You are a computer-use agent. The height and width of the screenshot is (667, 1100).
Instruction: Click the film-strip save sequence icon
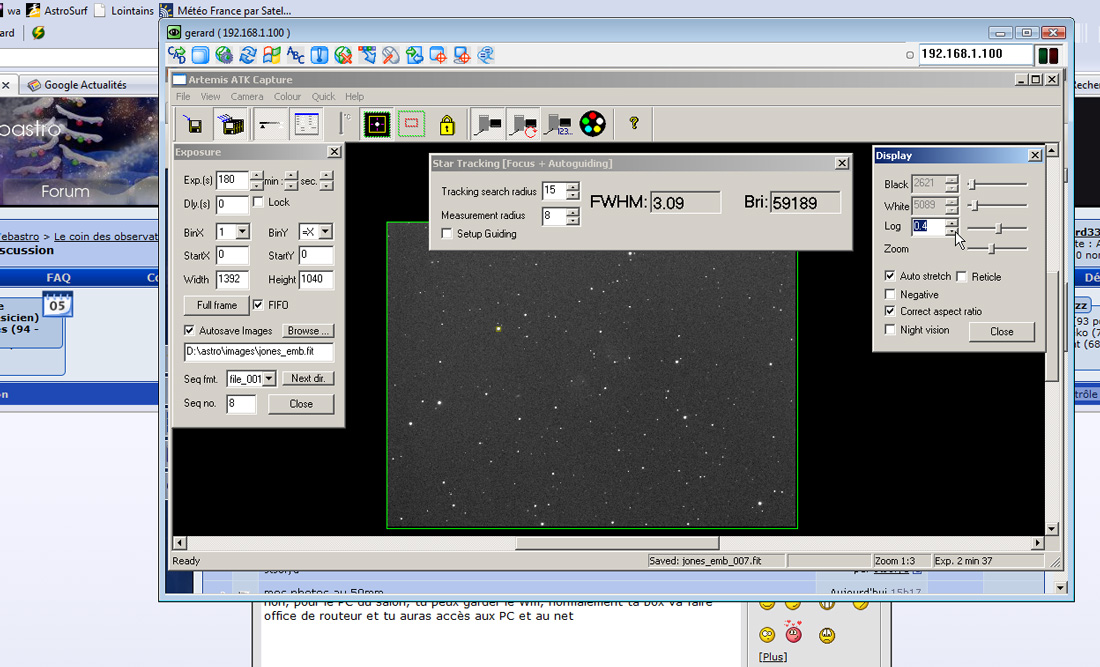(232, 125)
